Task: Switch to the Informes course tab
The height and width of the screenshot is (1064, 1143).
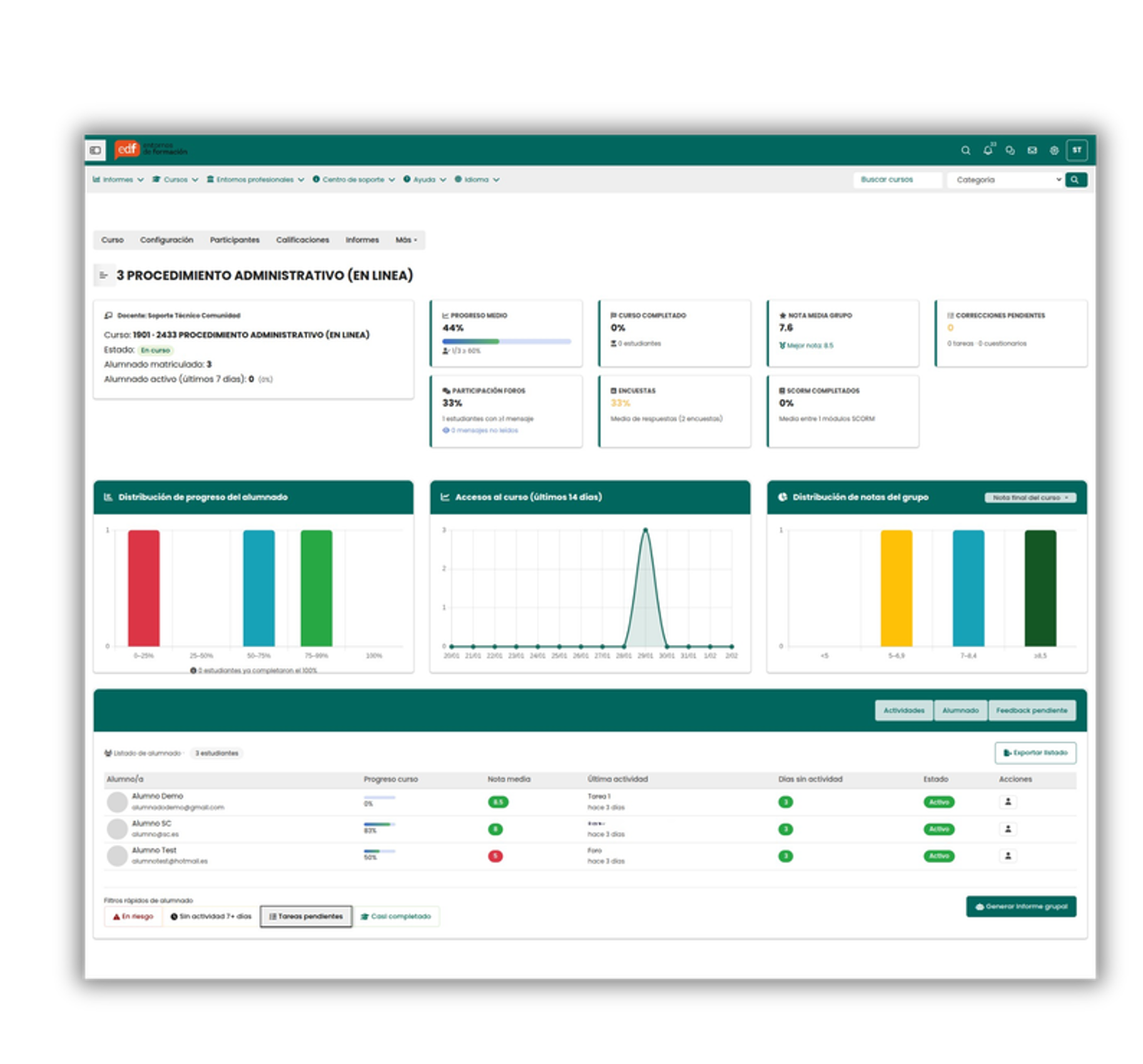Action: pos(362,240)
